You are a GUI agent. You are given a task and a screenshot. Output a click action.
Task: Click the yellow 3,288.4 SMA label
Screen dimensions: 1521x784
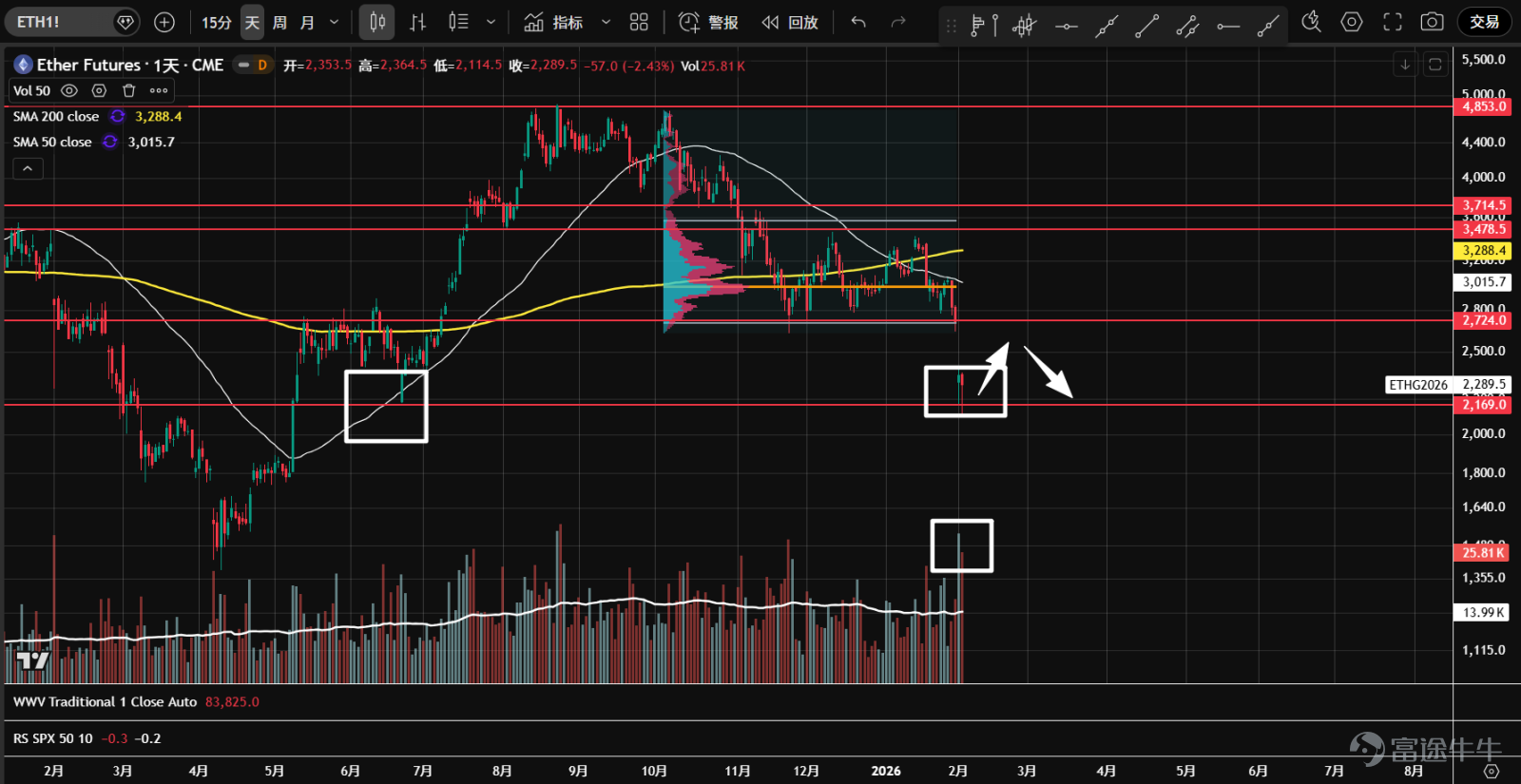click(x=1483, y=251)
